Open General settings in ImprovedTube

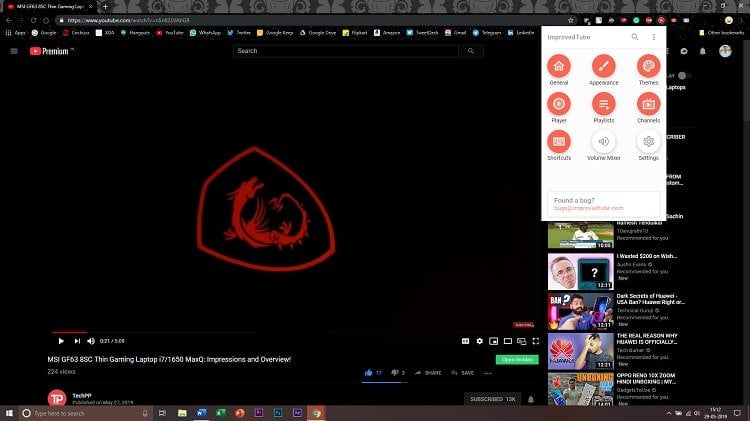coord(559,66)
